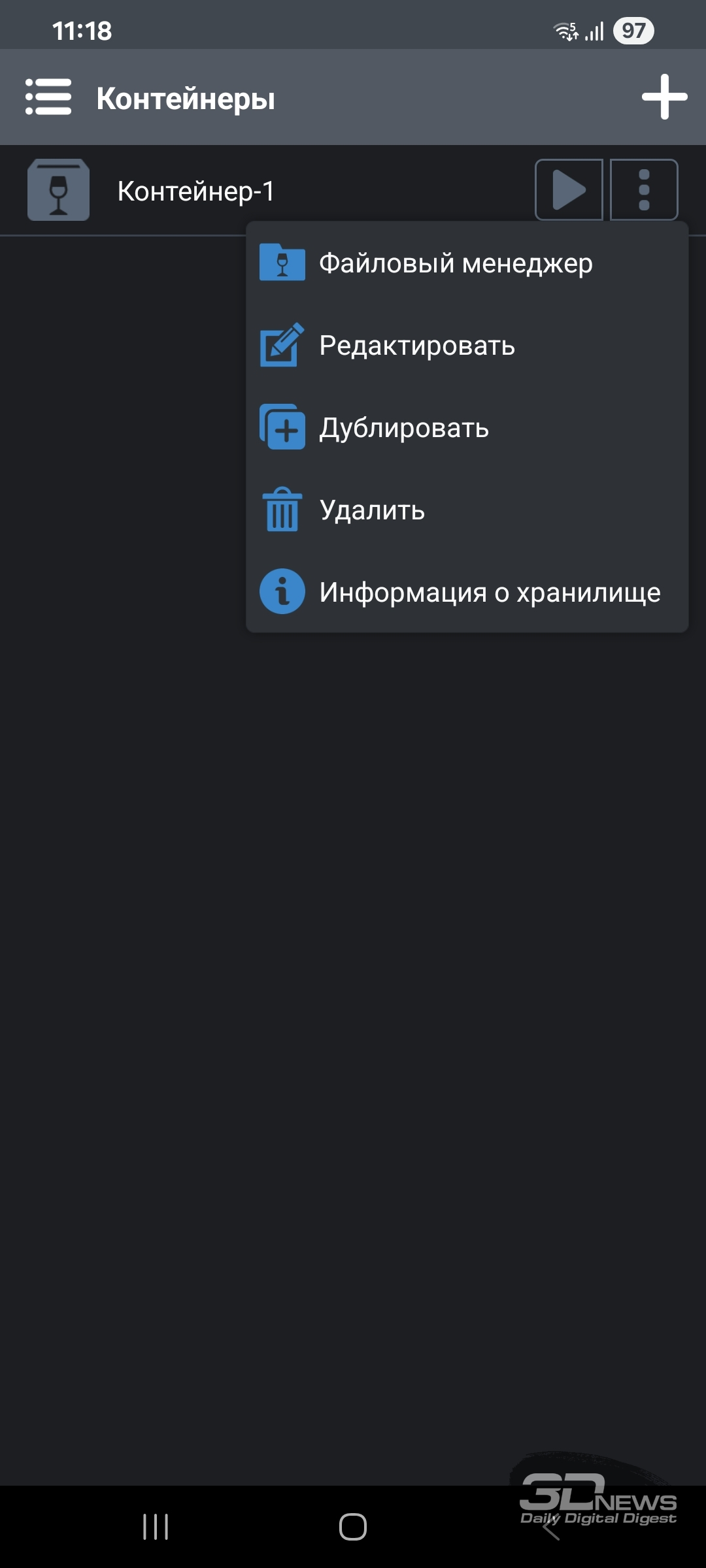Add a new container with plus icon
The image size is (706, 1568).
coord(664,97)
